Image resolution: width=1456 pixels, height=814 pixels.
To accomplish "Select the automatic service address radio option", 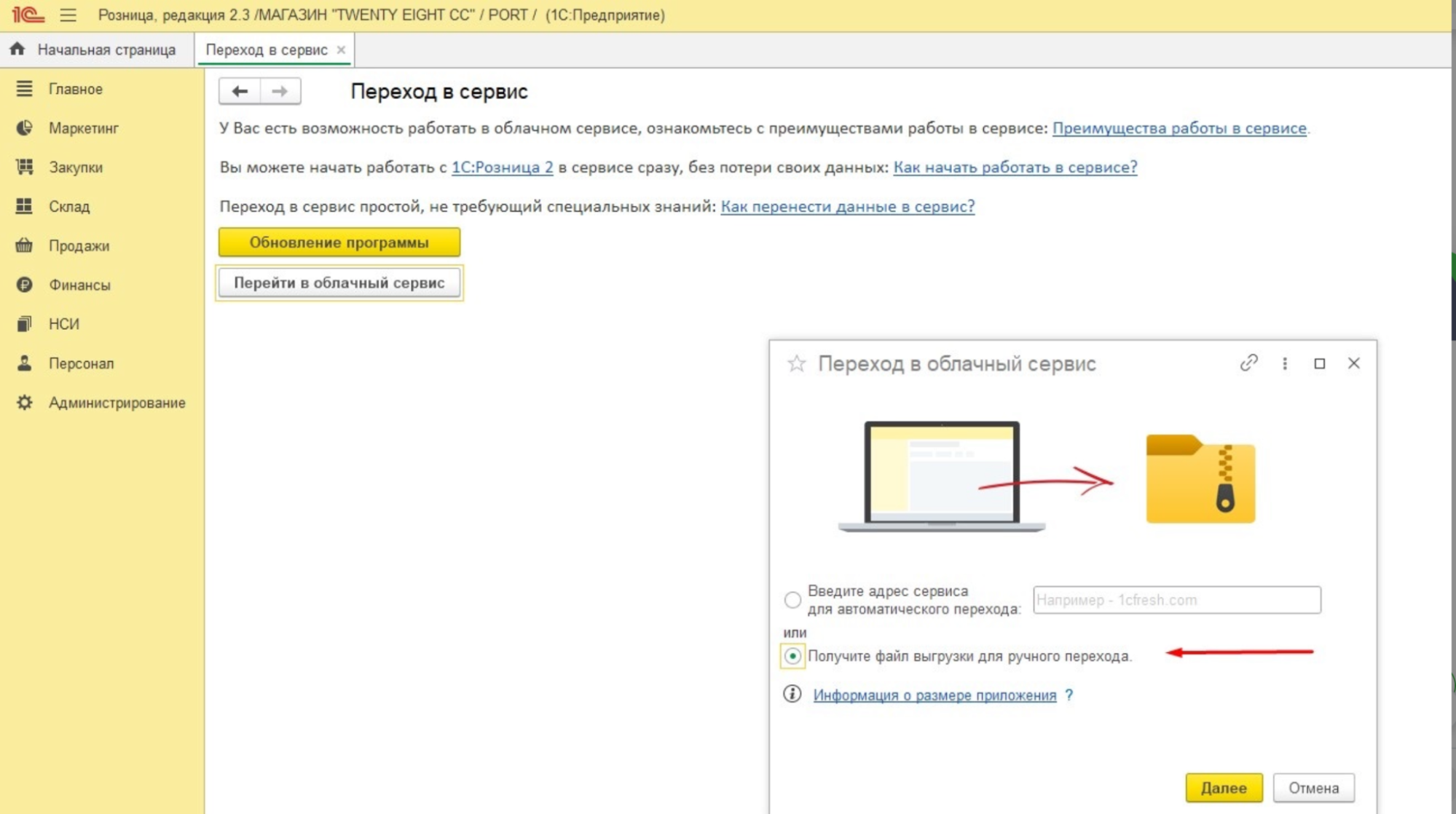I will point(792,600).
